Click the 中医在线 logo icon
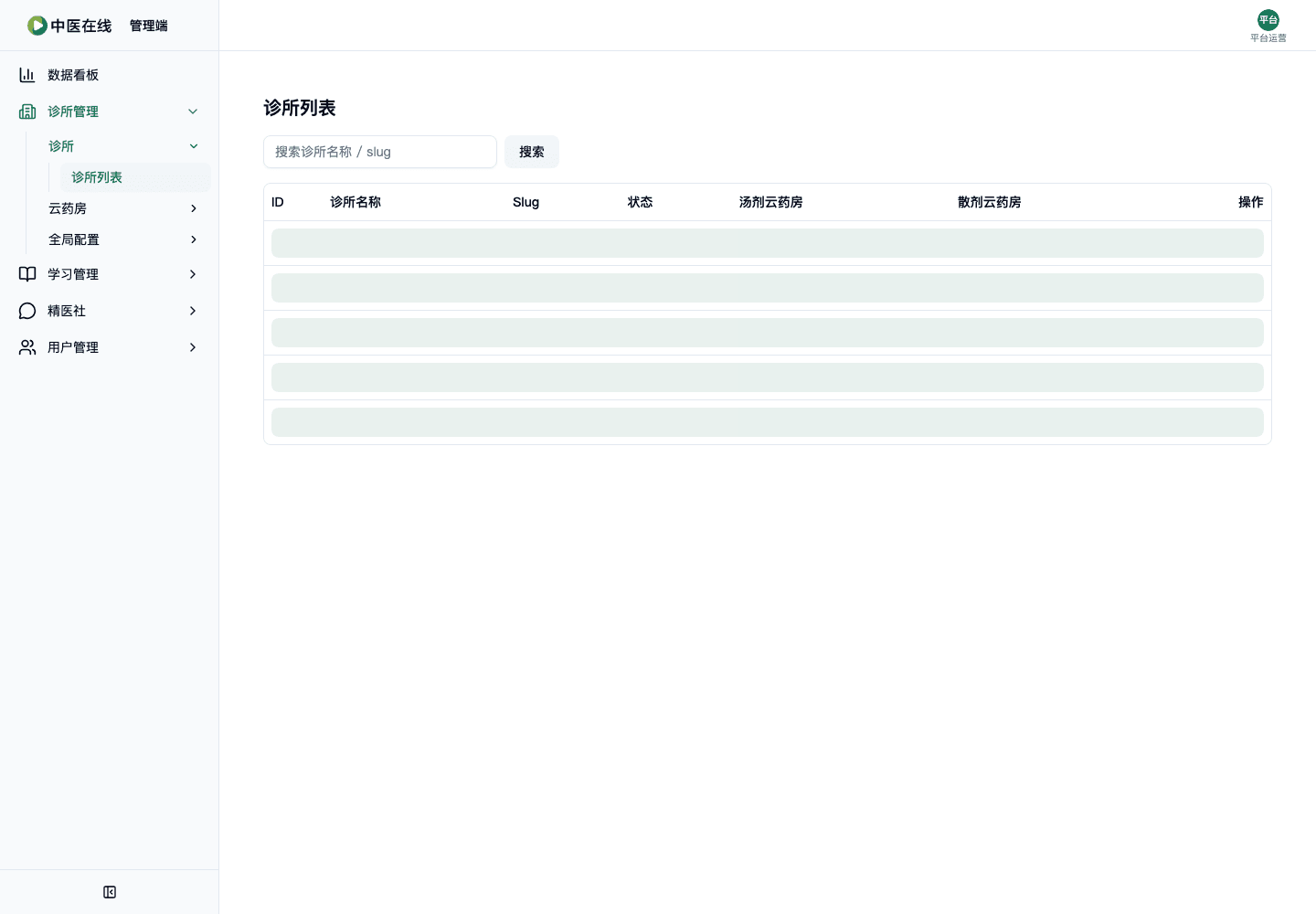 pos(37,26)
